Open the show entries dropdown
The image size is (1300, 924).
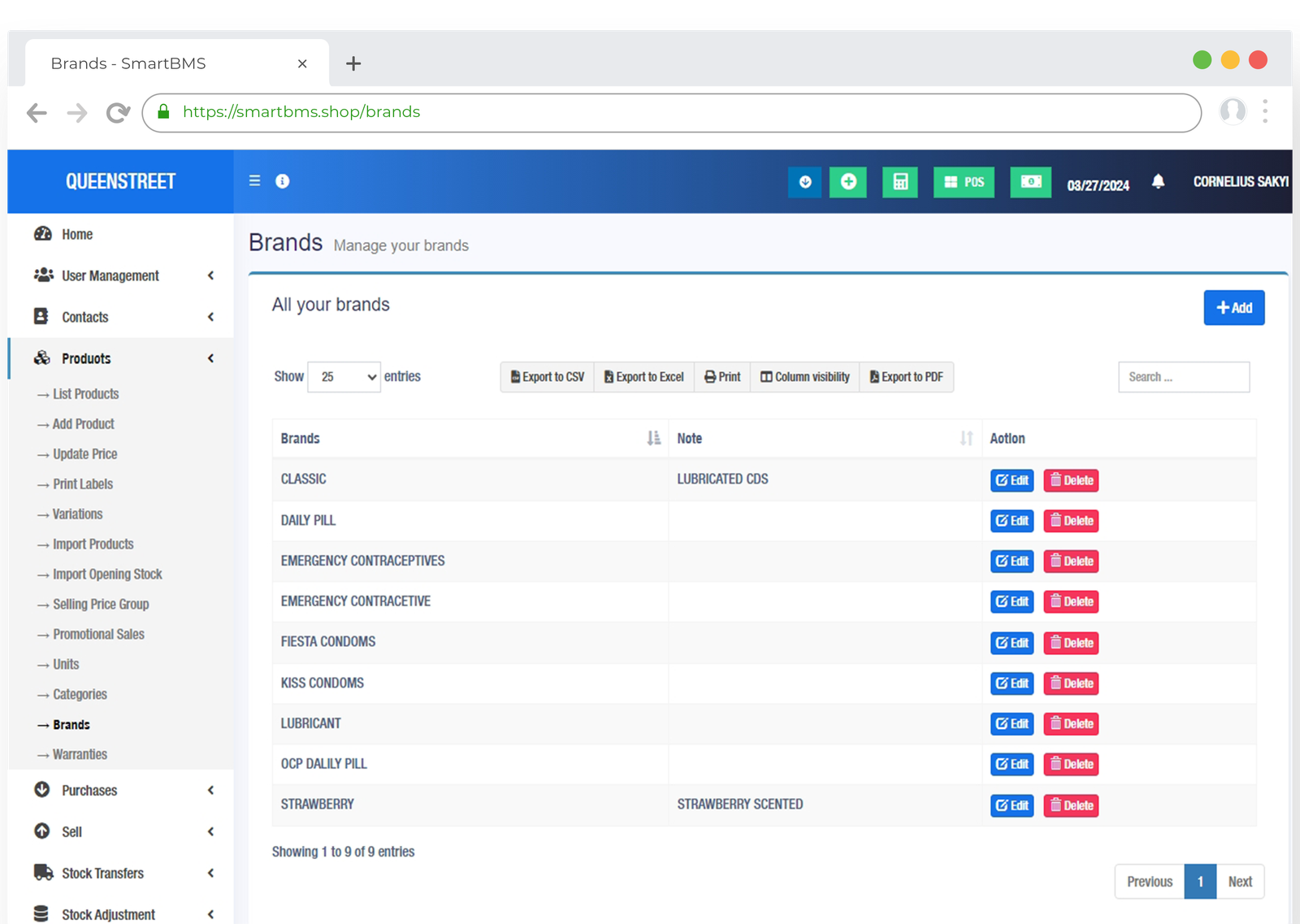[344, 377]
